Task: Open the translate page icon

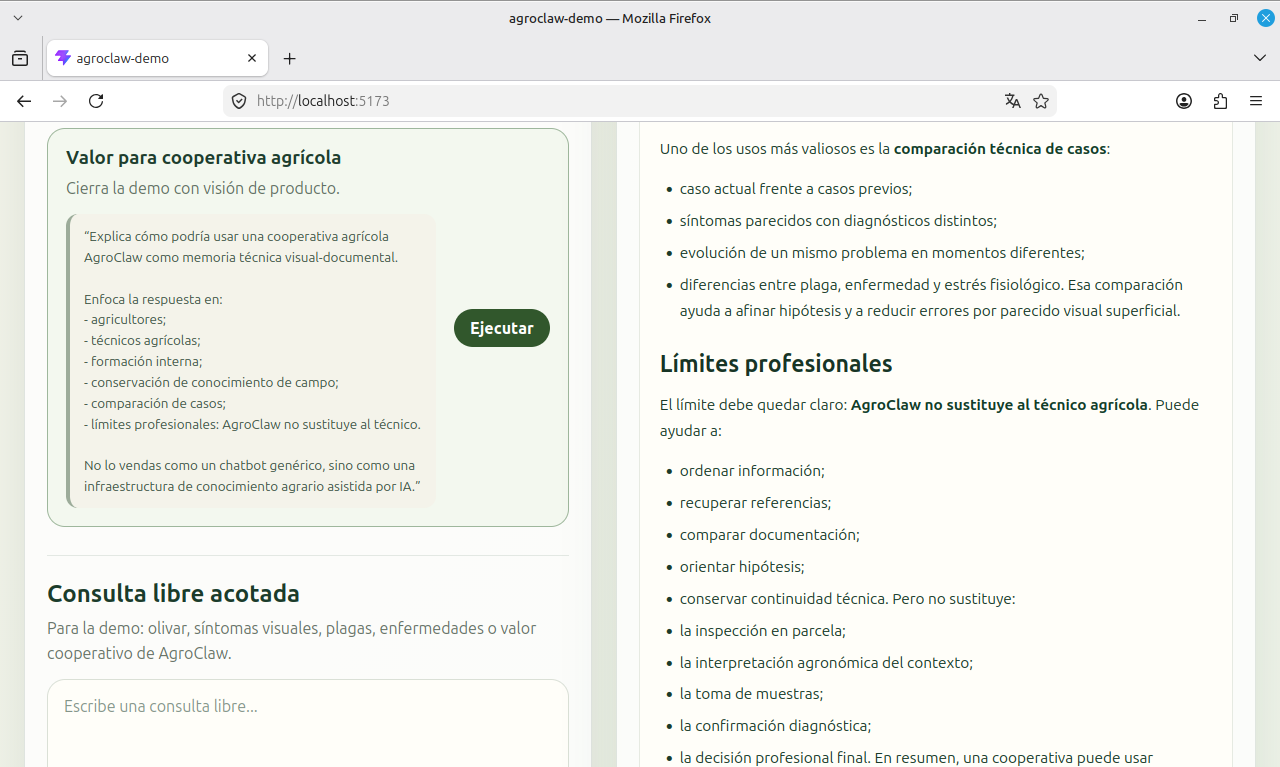Action: [1013, 101]
